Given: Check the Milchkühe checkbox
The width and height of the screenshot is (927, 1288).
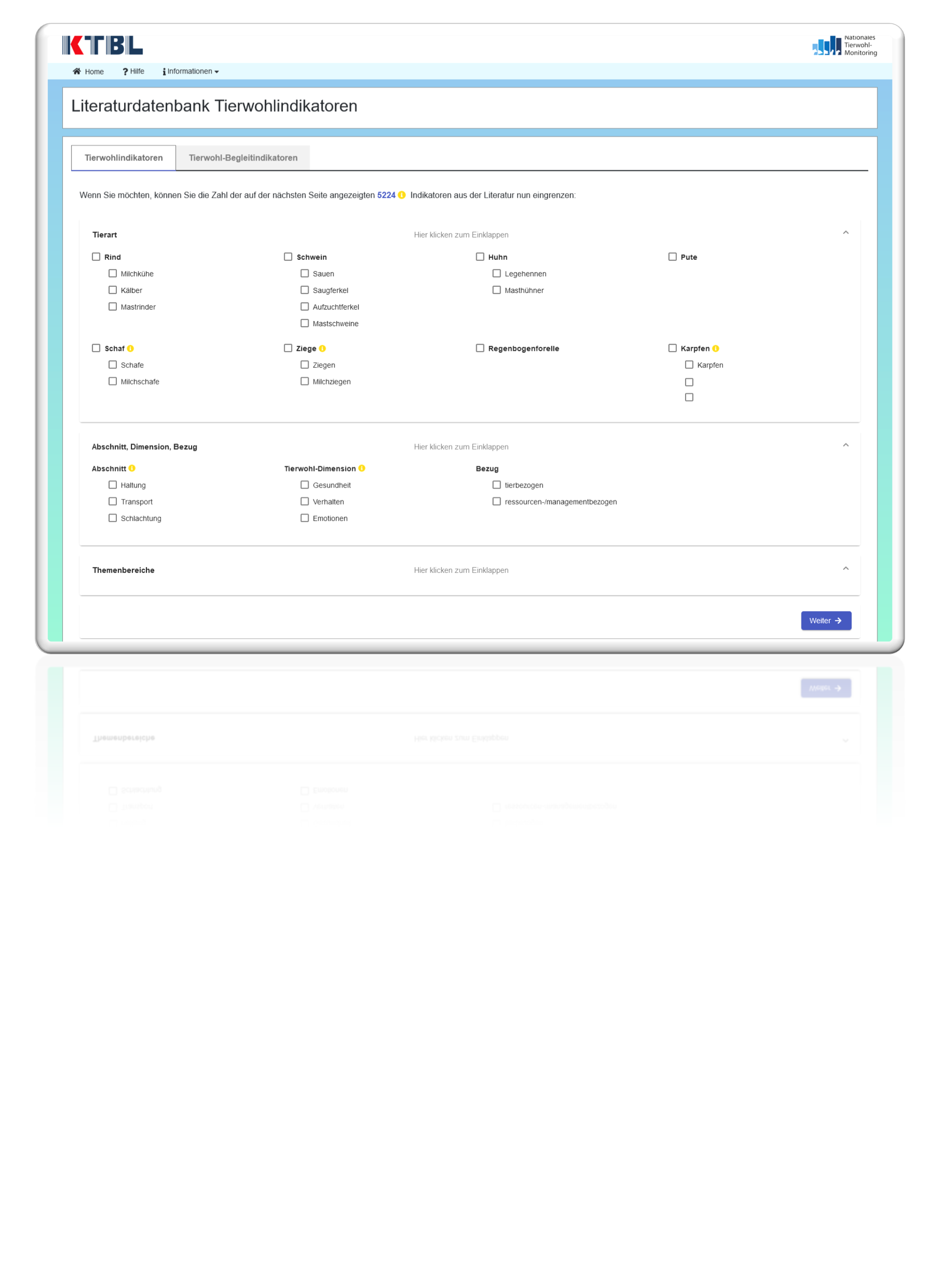Looking at the screenshot, I should click(112, 274).
